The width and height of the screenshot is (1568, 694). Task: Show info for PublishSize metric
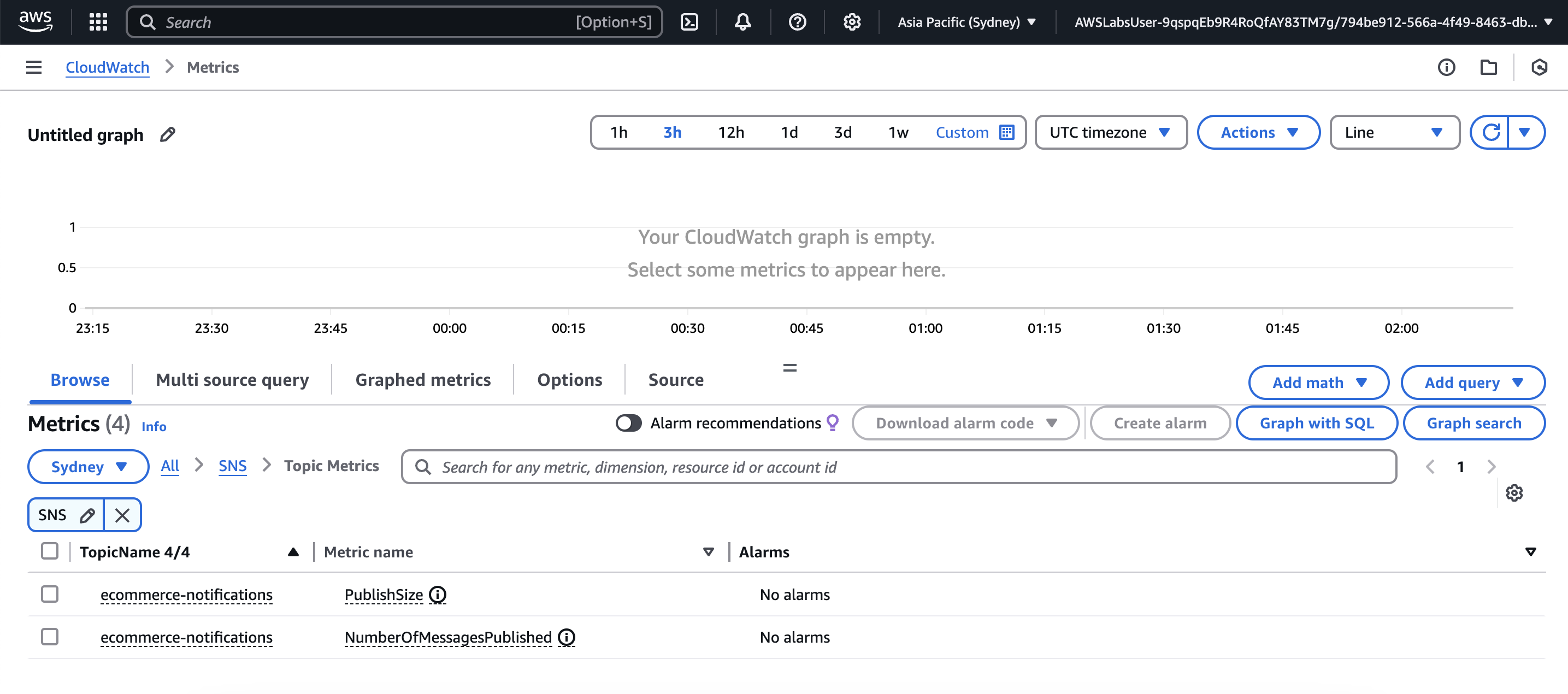(437, 594)
